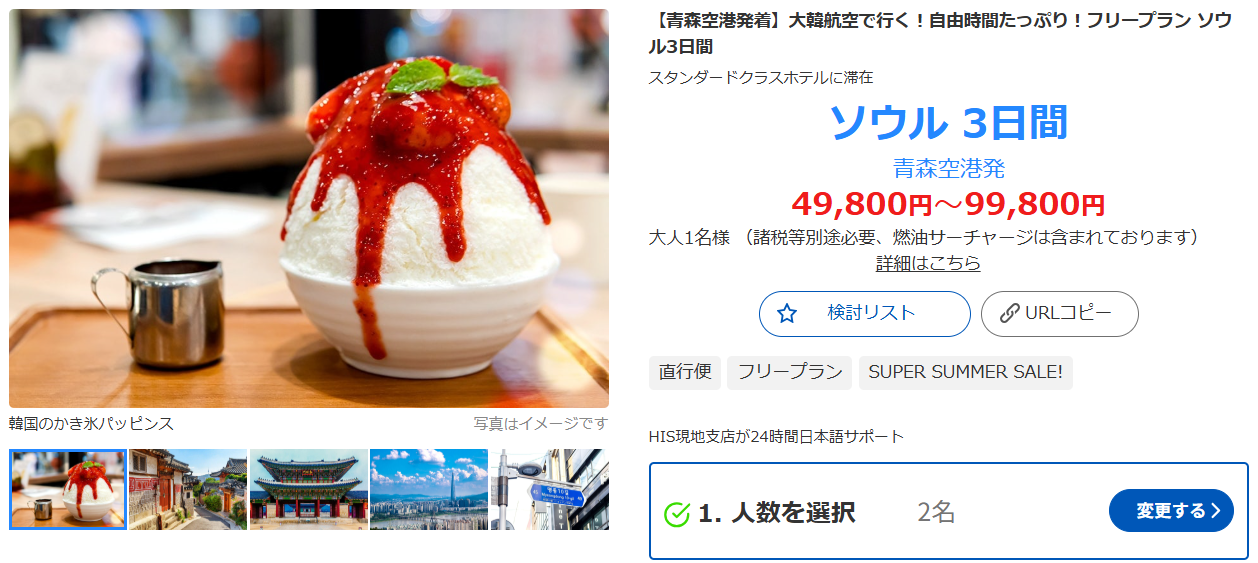Click the link chain icon for URLコピー
Image resolution: width=1258 pixels, height=563 pixels.
1009,314
